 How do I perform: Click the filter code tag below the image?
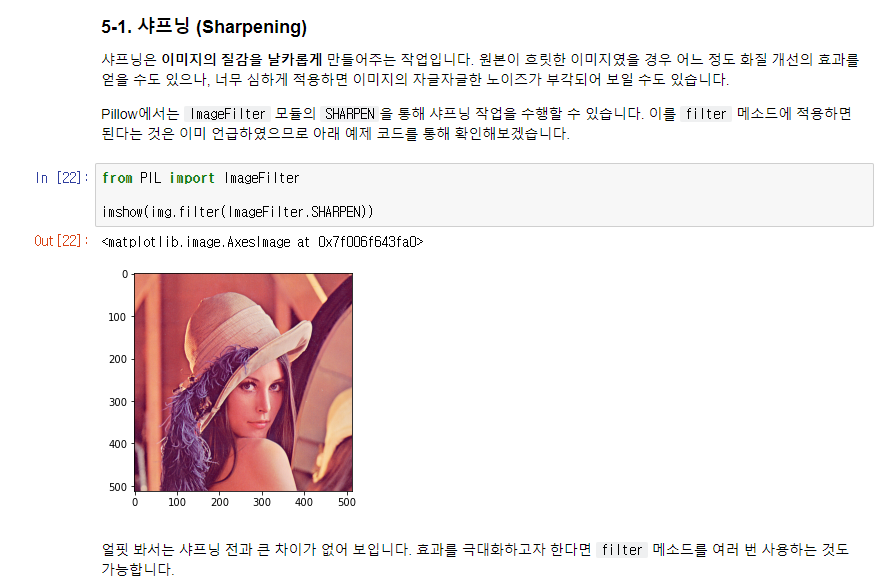pos(622,550)
